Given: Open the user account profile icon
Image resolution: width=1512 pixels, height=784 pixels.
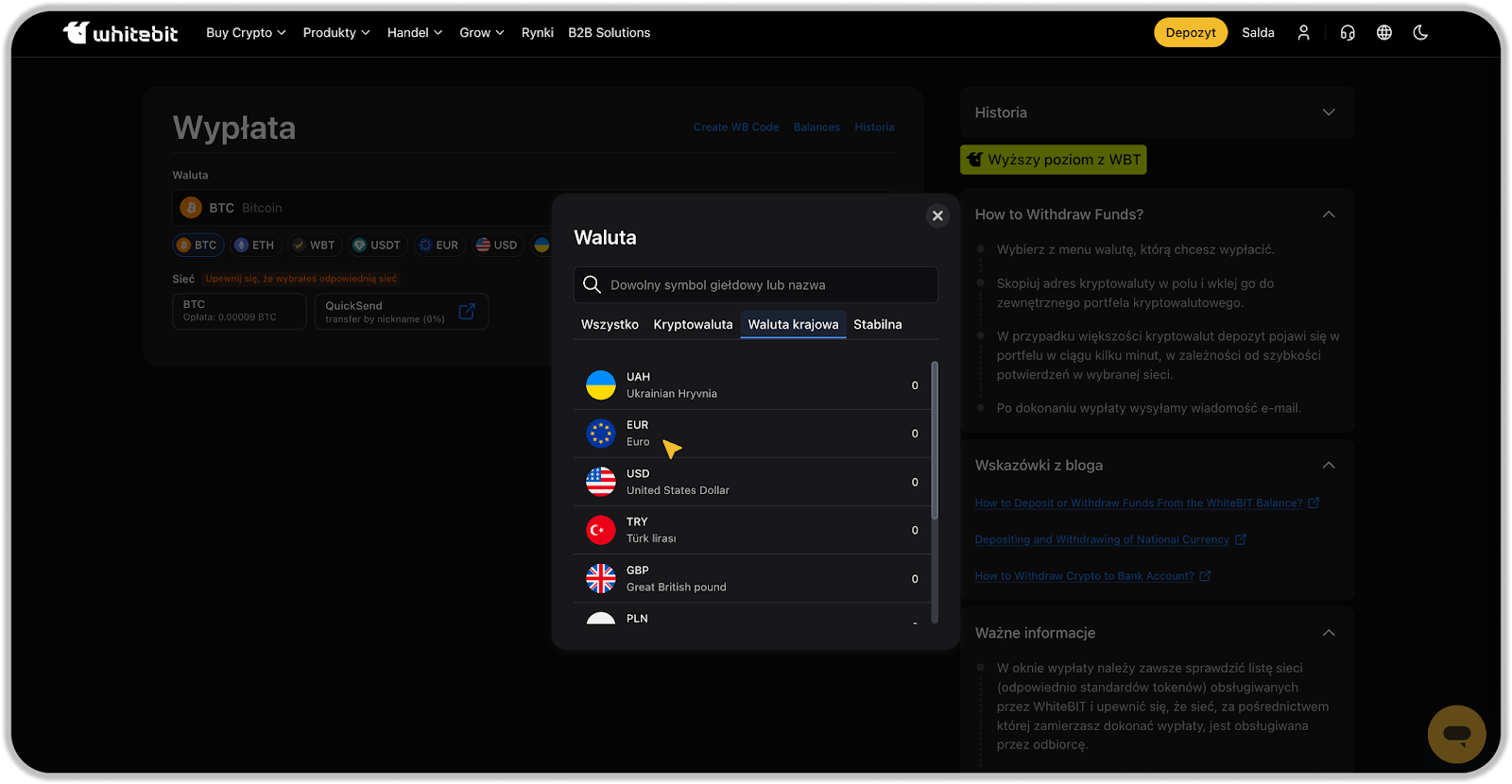Looking at the screenshot, I should pos(1303,33).
